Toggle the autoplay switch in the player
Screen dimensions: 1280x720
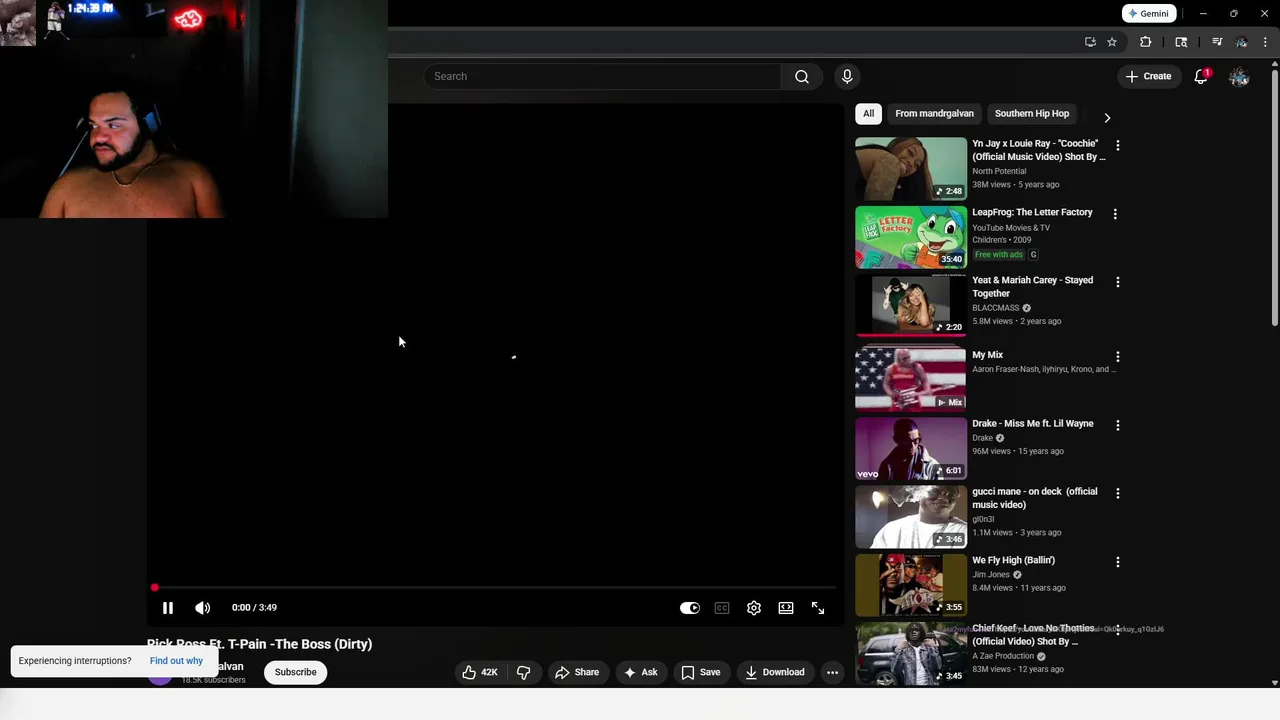click(690, 608)
